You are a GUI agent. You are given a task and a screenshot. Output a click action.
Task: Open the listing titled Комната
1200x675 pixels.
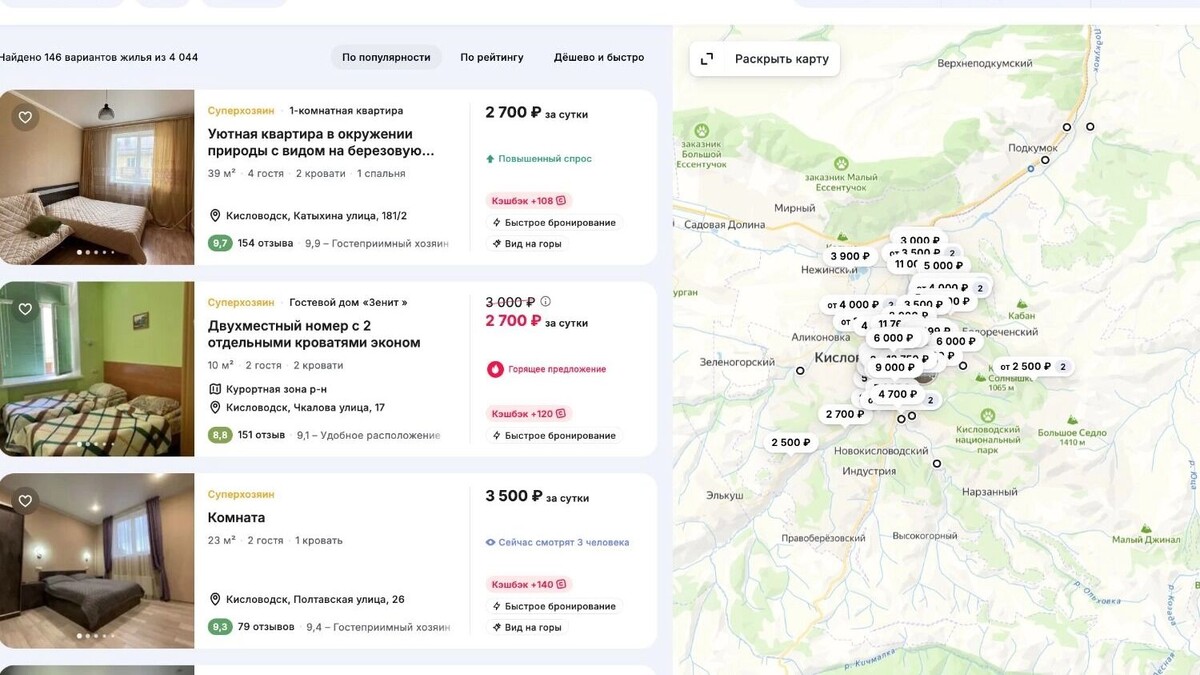point(237,518)
